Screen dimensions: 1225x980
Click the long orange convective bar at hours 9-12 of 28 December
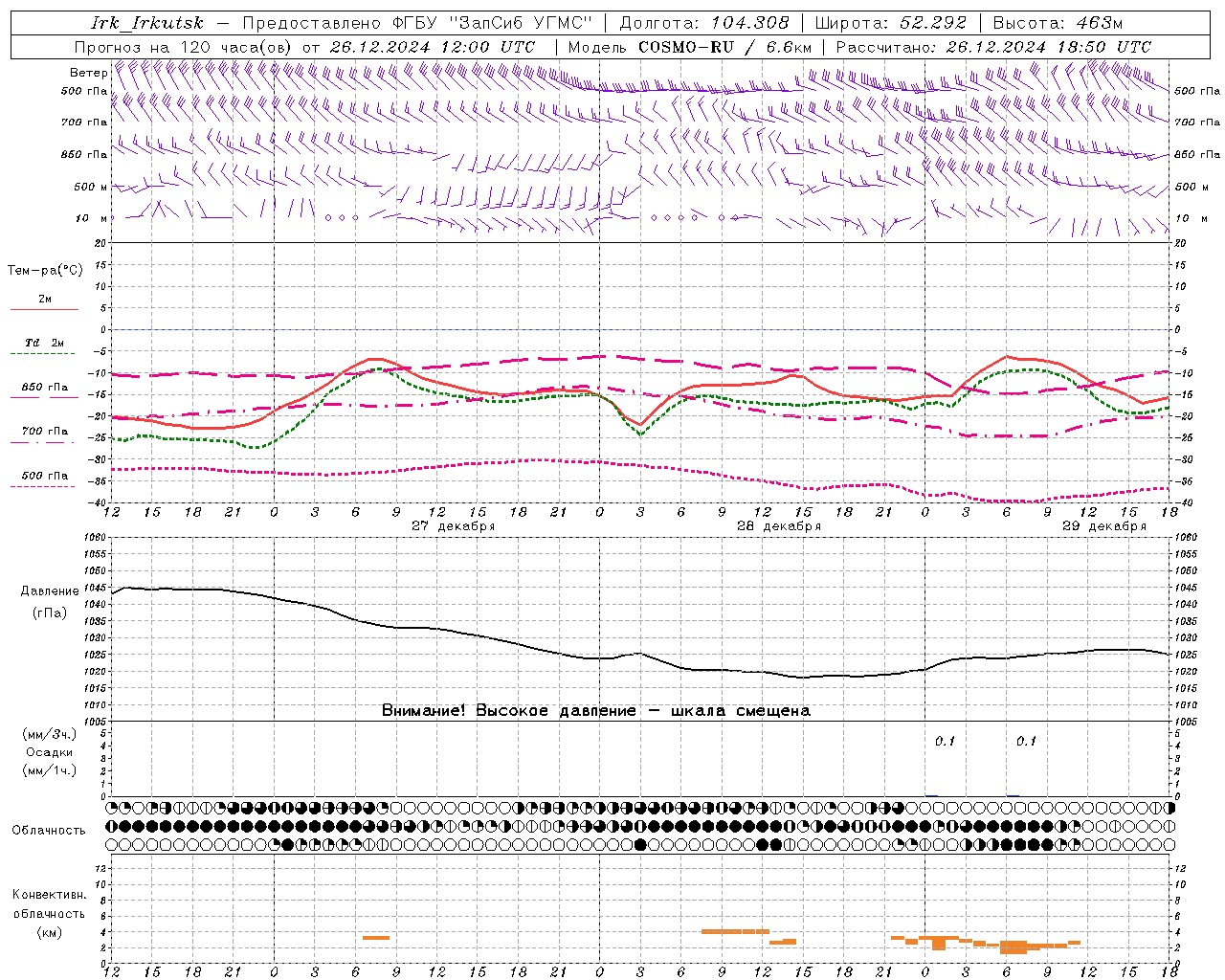pyautogui.click(x=735, y=931)
